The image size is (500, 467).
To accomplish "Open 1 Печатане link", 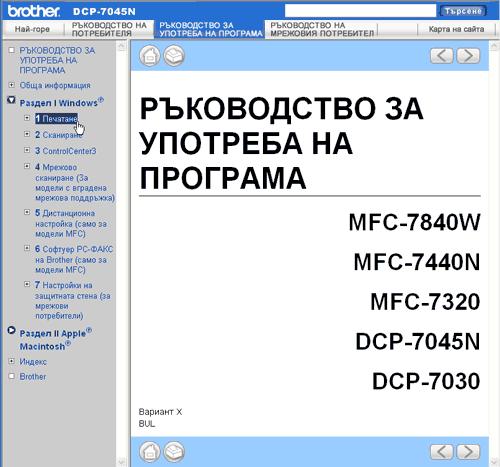I will pos(56,119).
